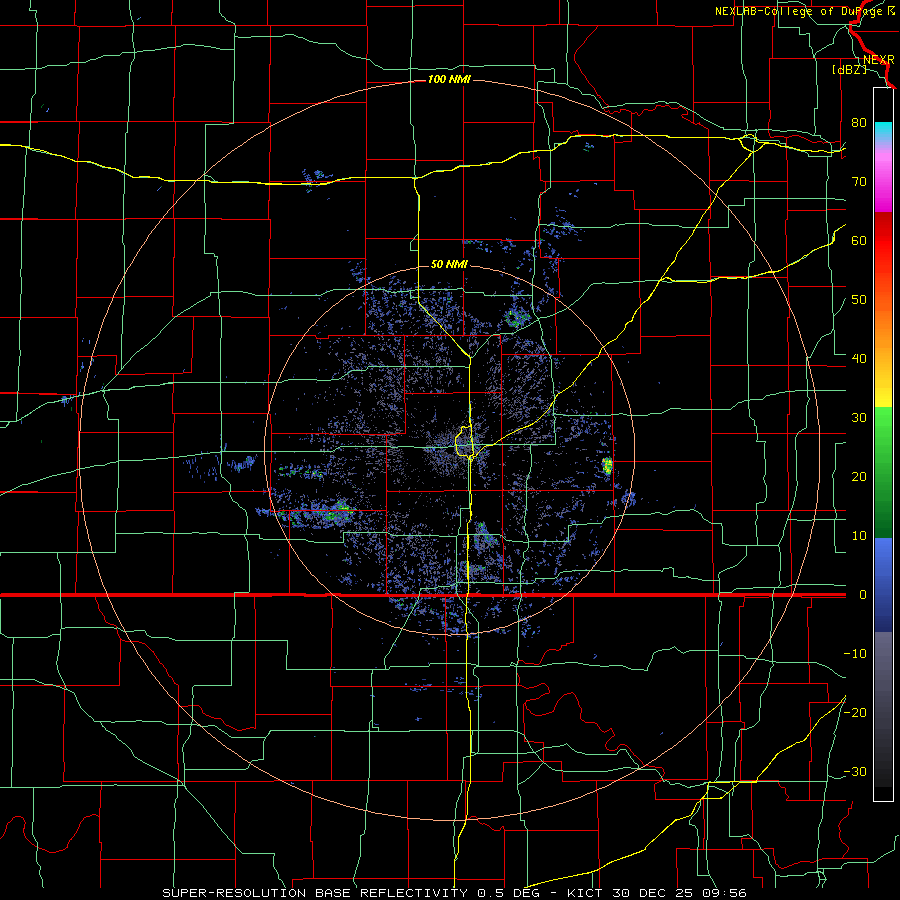Click the 70 value on the dBZ scale

click(859, 182)
